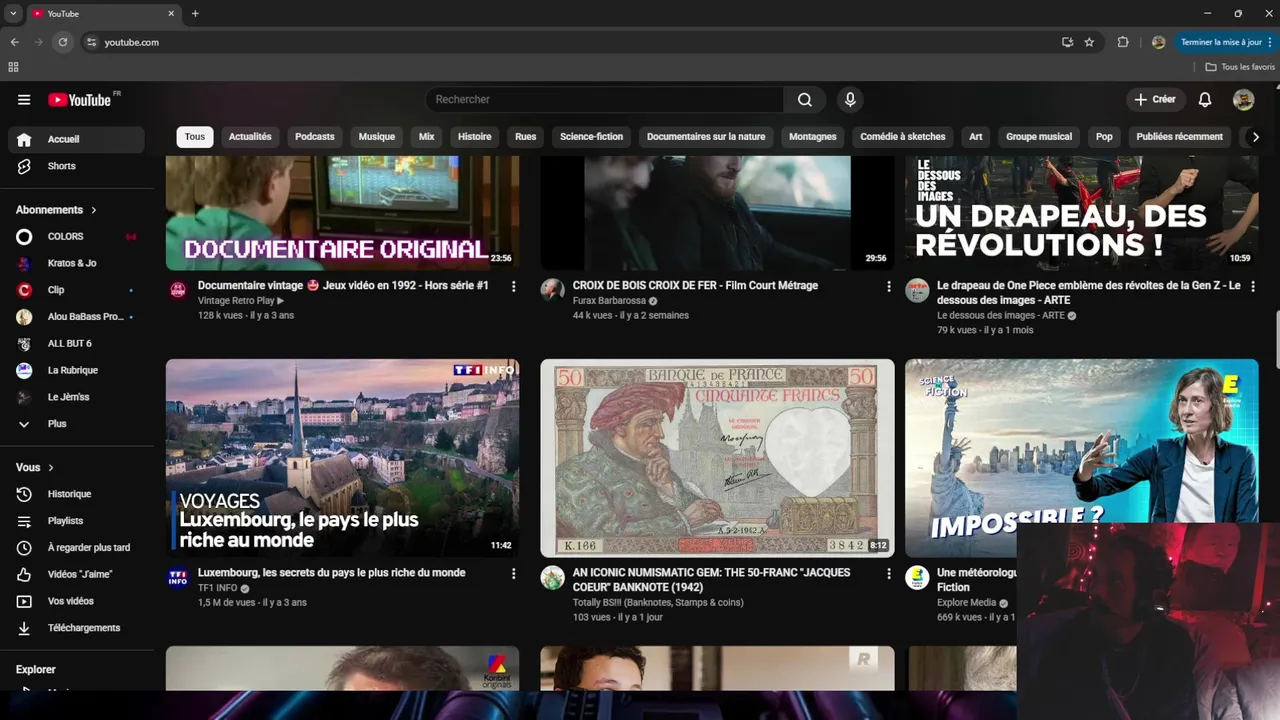Open Vos vidéos in sidebar
Screen dimensions: 1280x720
(76, 601)
